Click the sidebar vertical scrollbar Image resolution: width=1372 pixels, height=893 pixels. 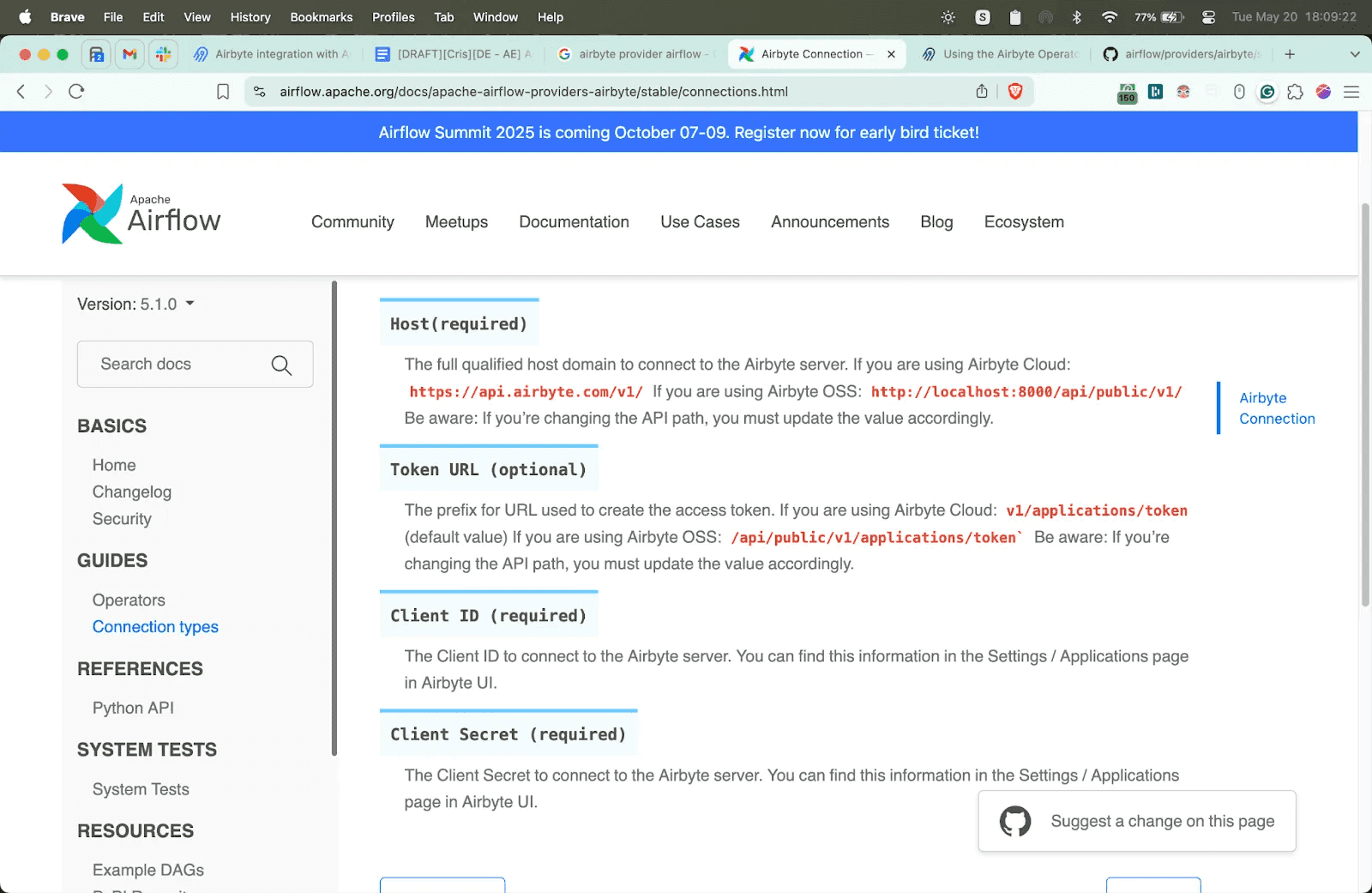334,519
